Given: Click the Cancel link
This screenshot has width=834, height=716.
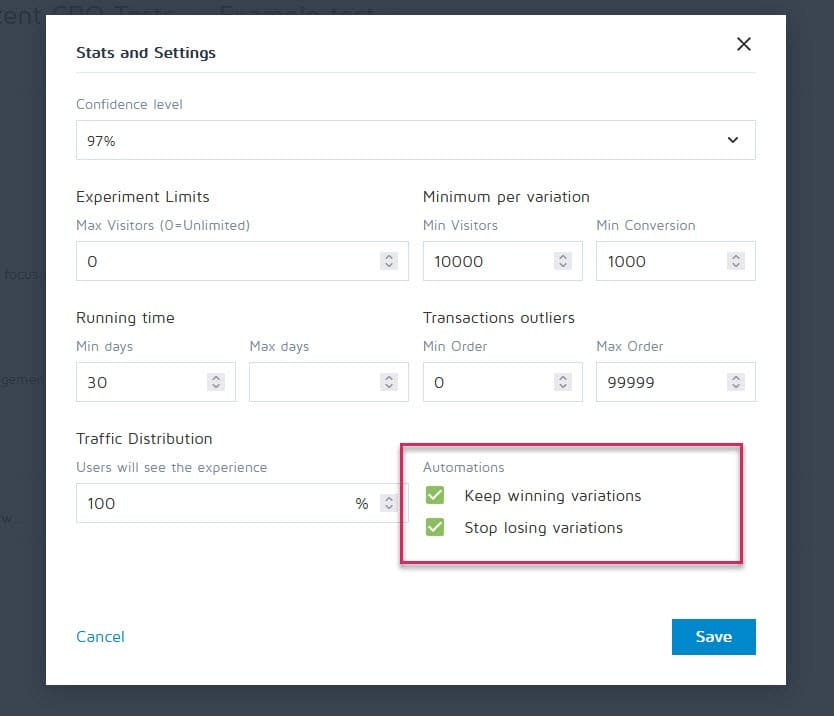Looking at the screenshot, I should point(101,637).
